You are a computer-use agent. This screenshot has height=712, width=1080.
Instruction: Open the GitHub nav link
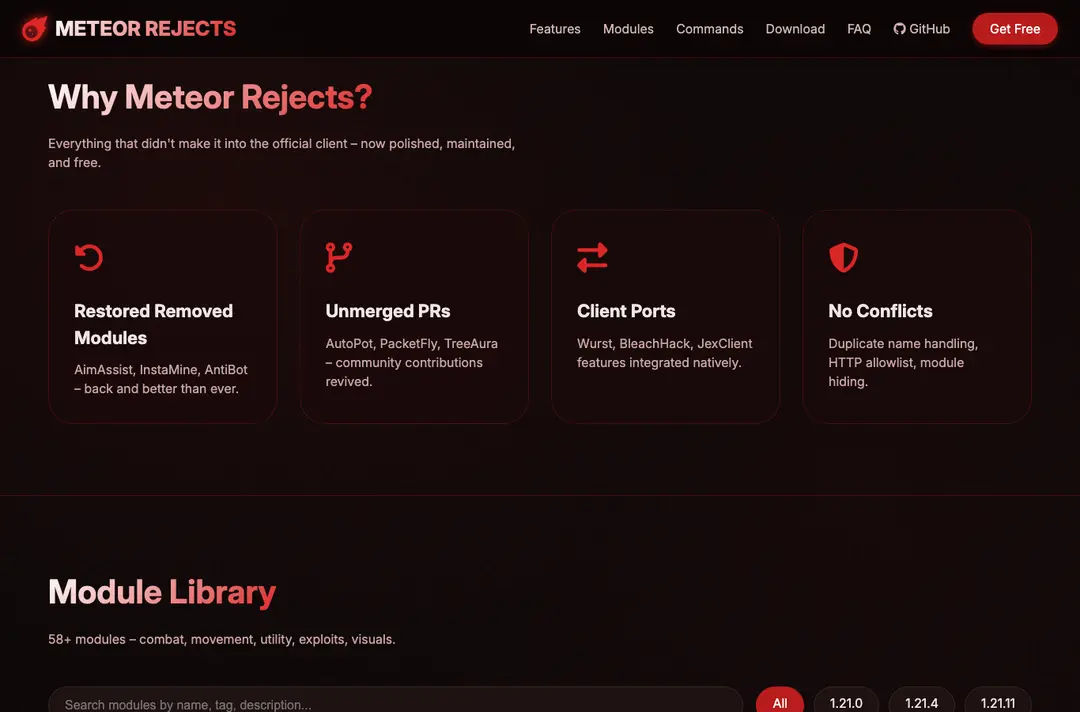pos(922,29)
